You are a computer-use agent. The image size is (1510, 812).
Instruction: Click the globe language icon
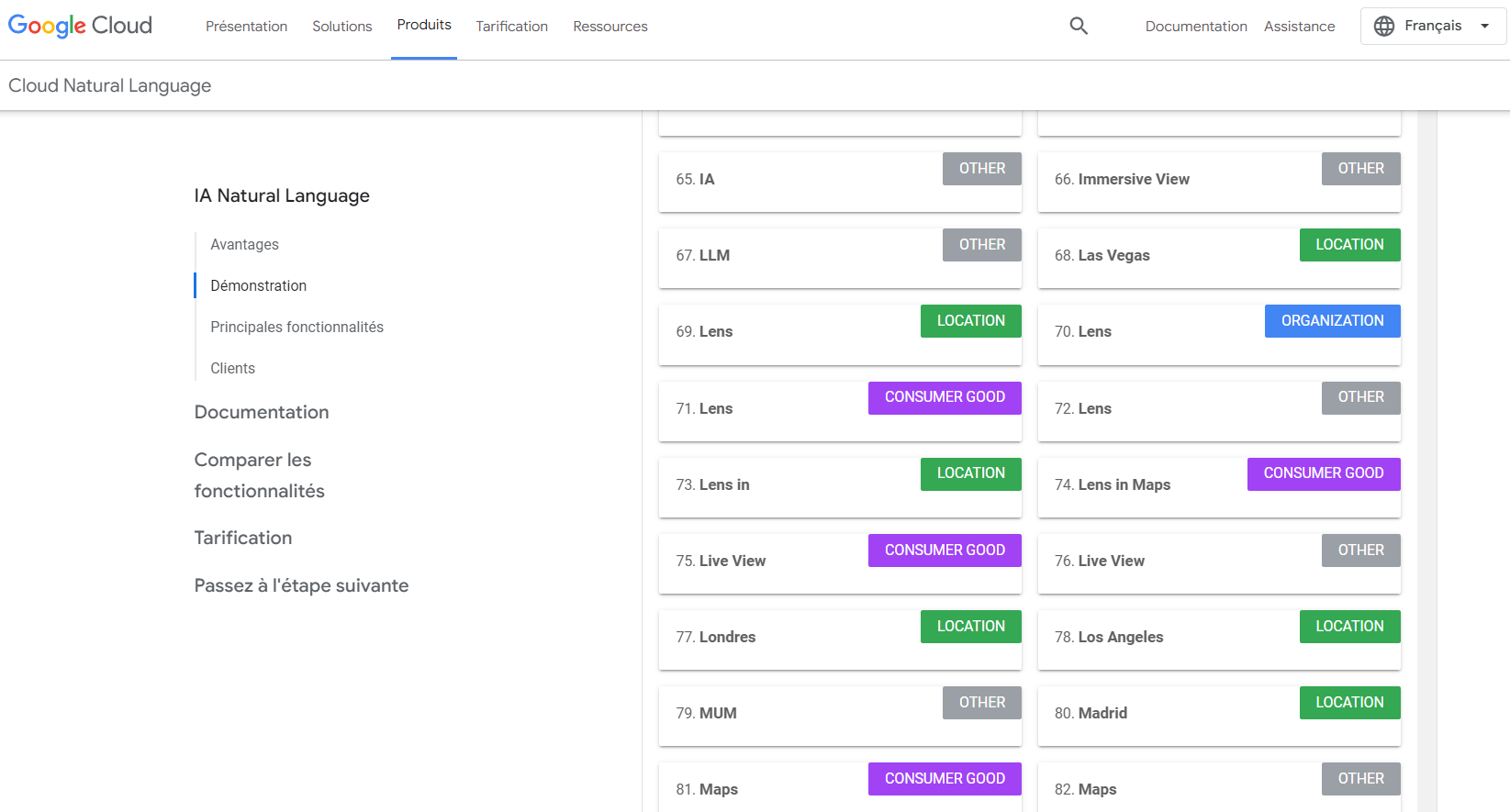1384,27
